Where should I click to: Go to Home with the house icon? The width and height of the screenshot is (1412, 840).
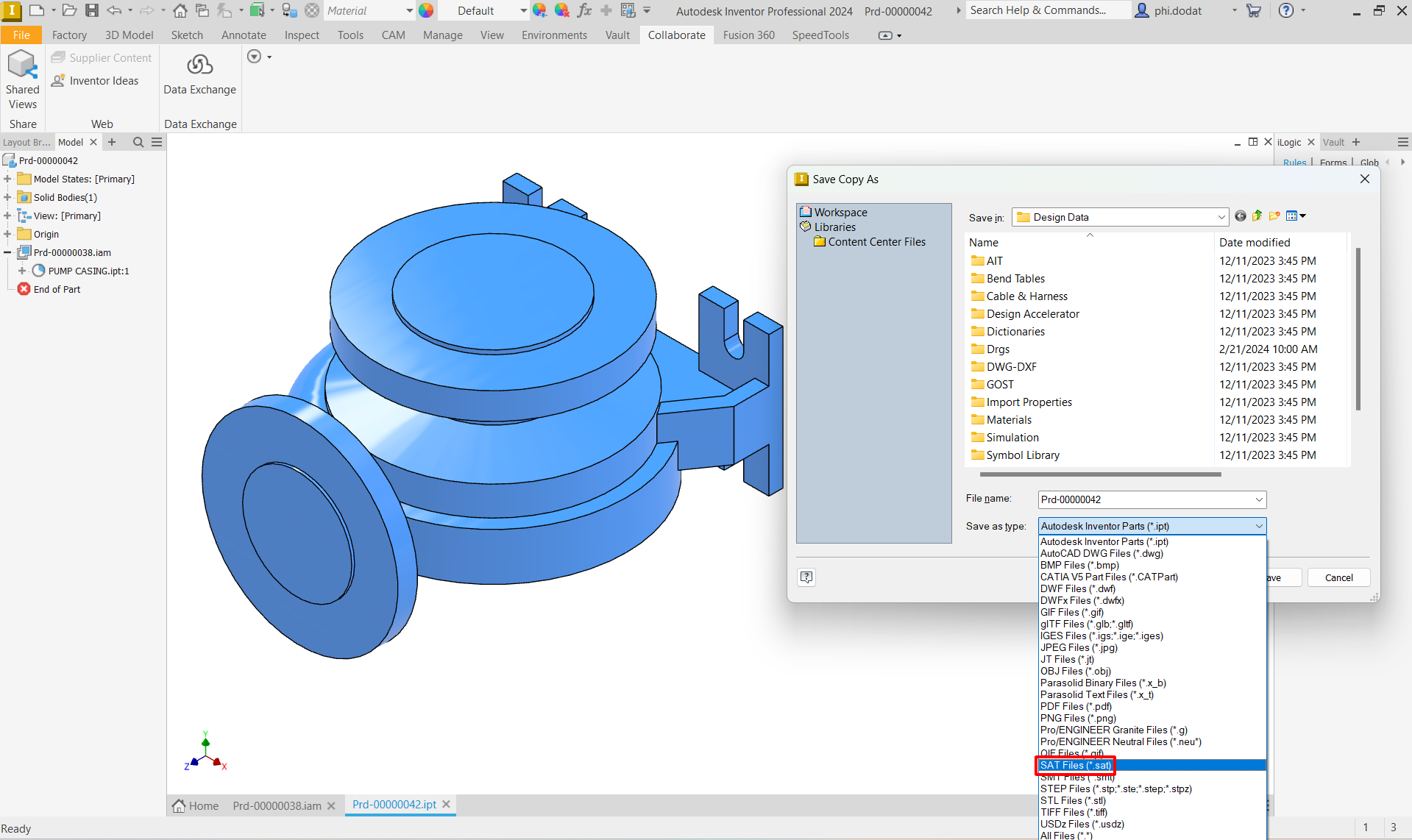click(180, 10)
